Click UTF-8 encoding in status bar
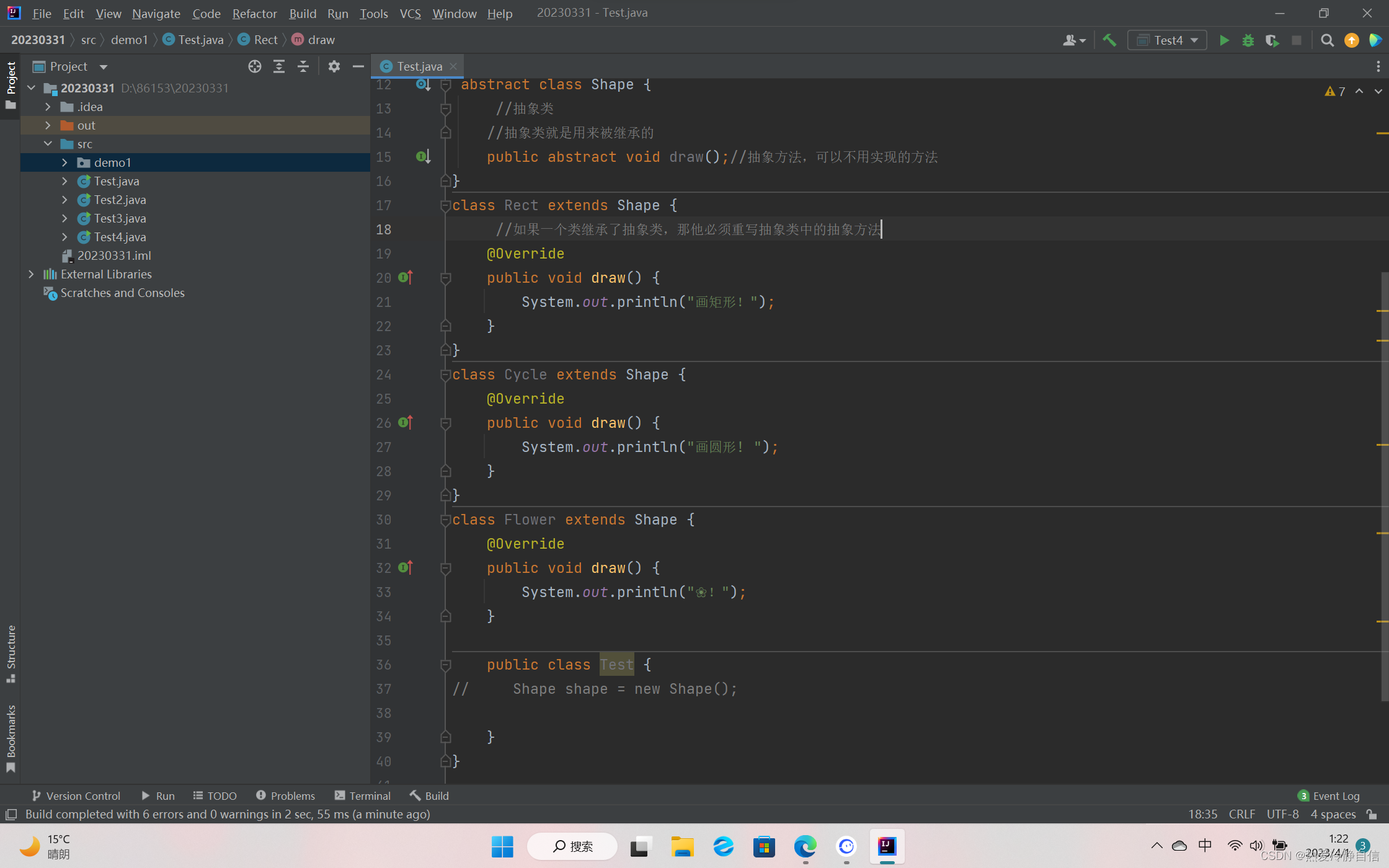Viewport: 1389px width, 868px height. tap(1282, 814)
